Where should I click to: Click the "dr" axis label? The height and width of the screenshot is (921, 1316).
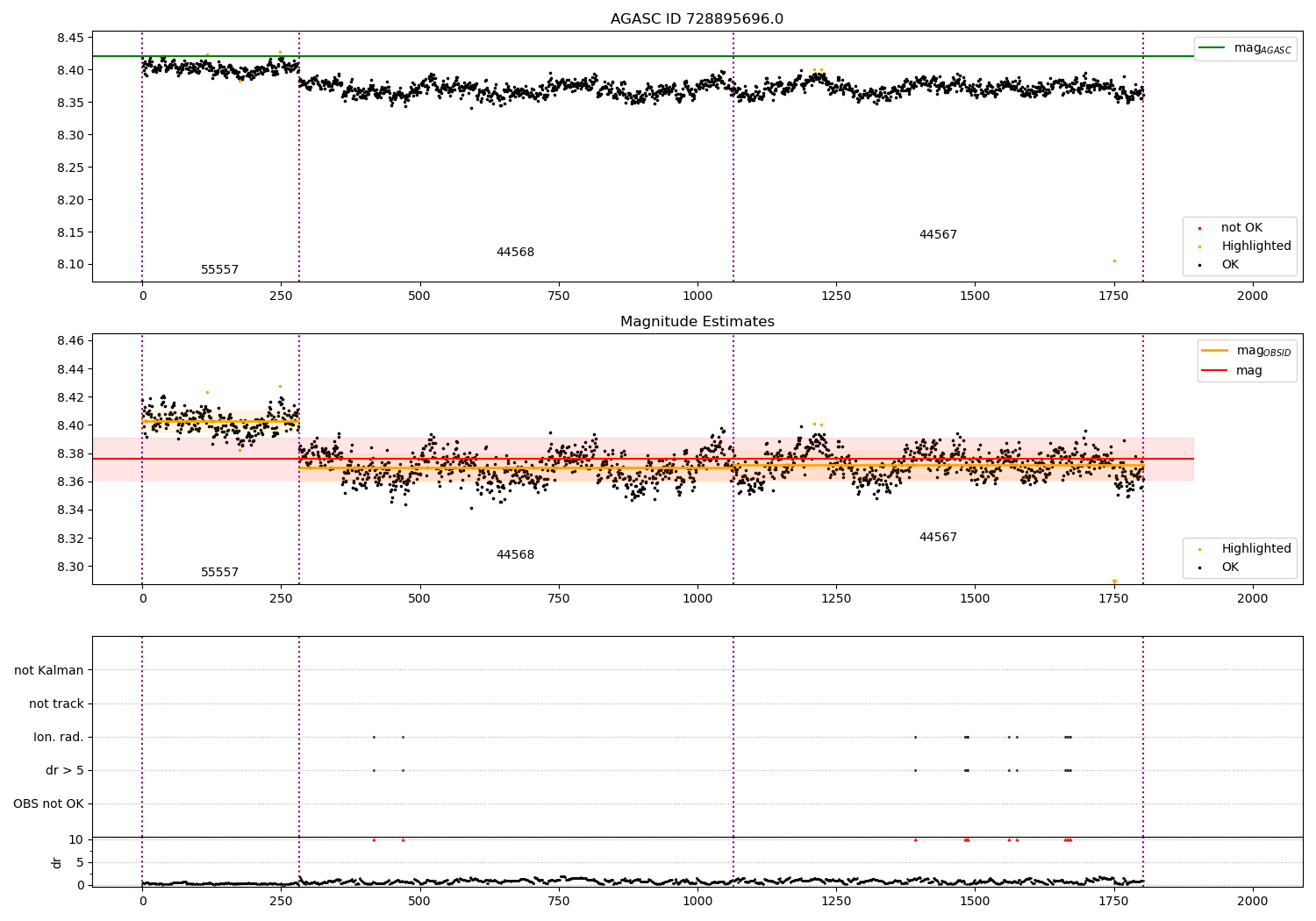click(x=57, y=862)
